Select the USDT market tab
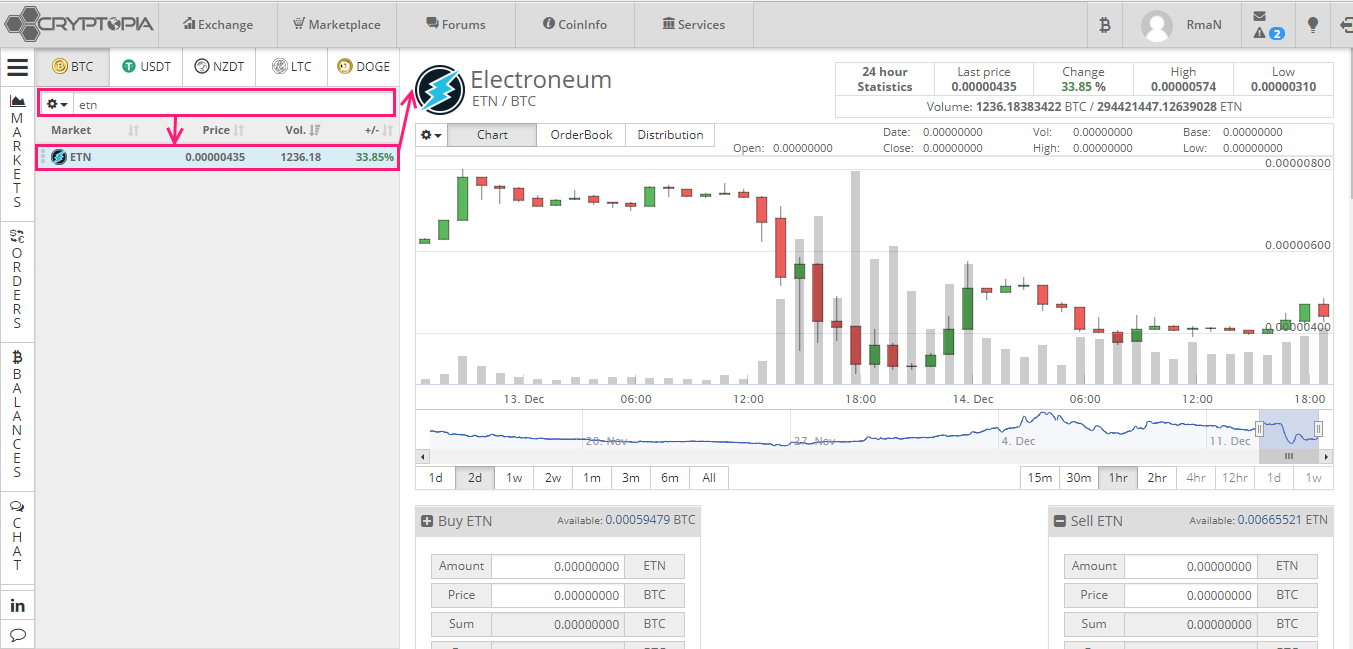Image resolution: width=1353 pixels, height=649 pixels. pyautogui.click(x=146, y=67)
